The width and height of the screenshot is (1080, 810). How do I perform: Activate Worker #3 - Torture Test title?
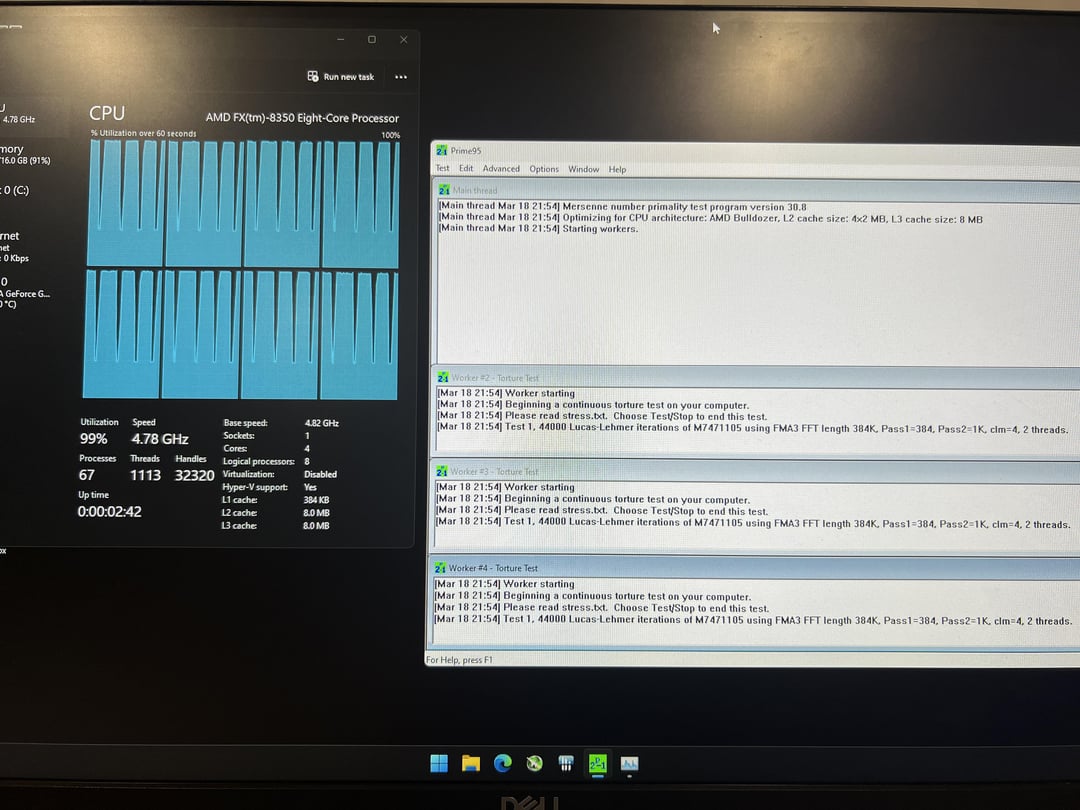click(x=494, y=472)
